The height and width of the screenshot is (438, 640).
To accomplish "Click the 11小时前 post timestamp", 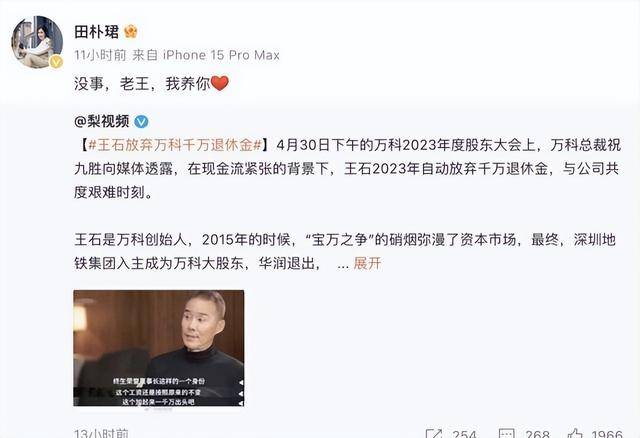I will tap(100, 55).
